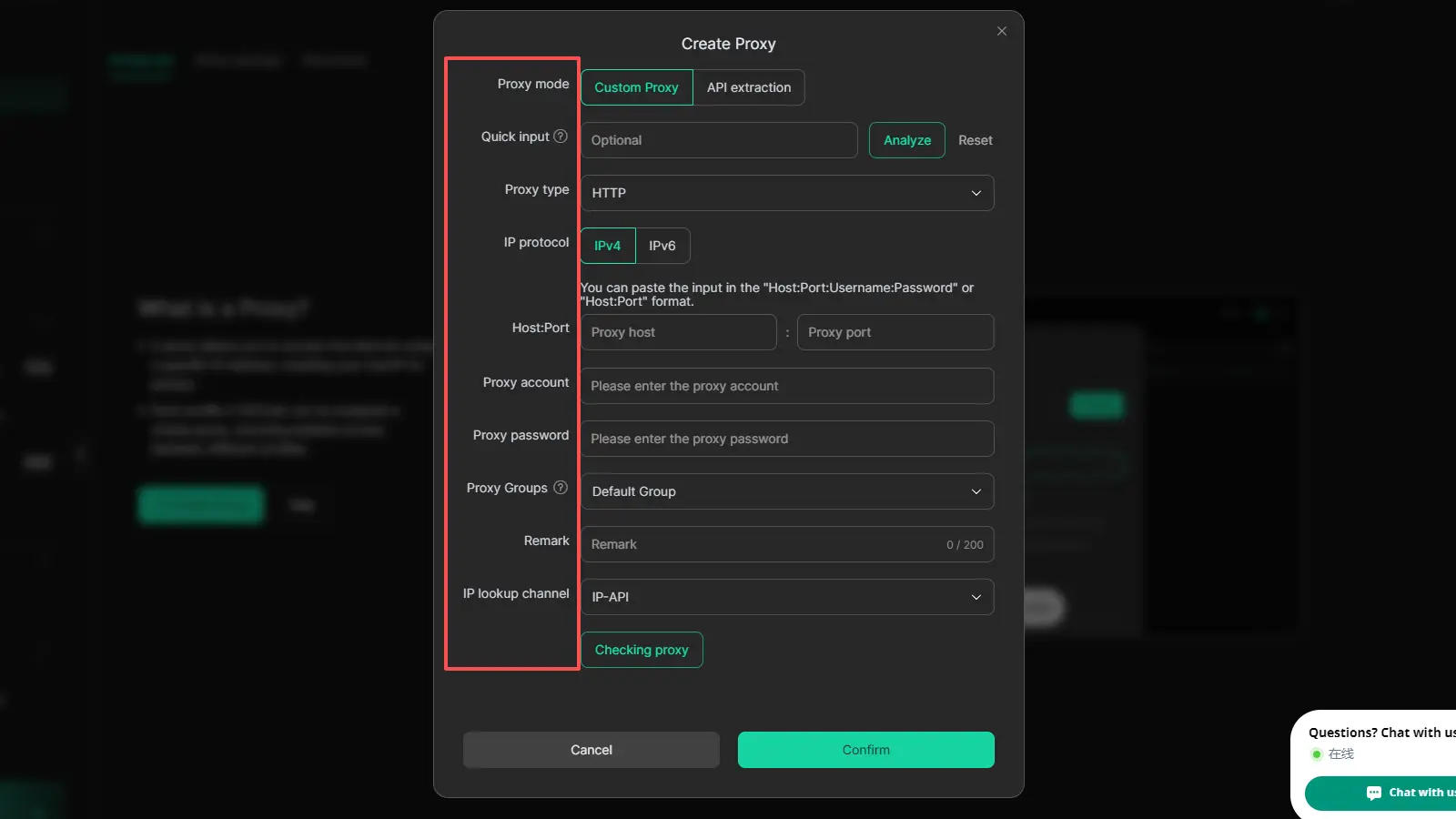Click the chat bubble icon in the widget
The width and height of the screenshot is (1456, 819).
(1374, 793)
